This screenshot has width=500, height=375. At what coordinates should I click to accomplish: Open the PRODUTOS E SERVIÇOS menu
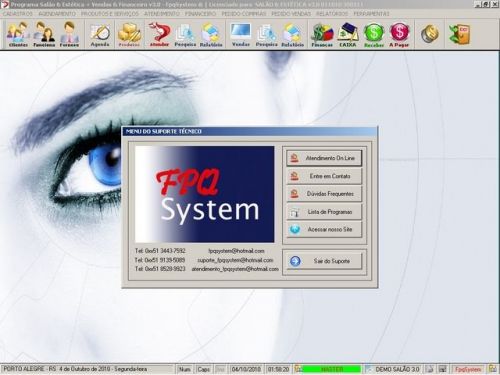coord(110,14)
